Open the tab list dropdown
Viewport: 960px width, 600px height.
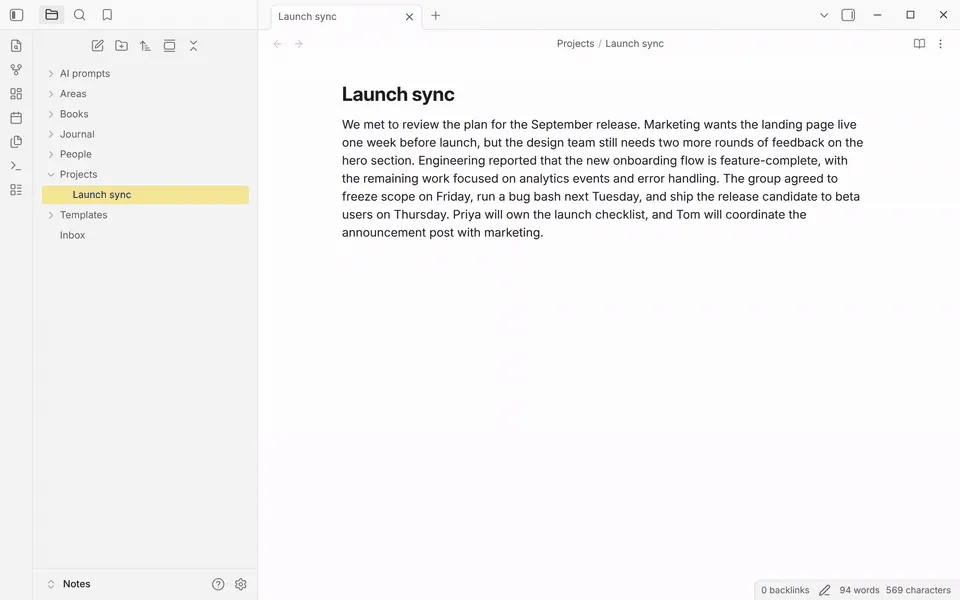pyautogui.click(x=824, y=15)
